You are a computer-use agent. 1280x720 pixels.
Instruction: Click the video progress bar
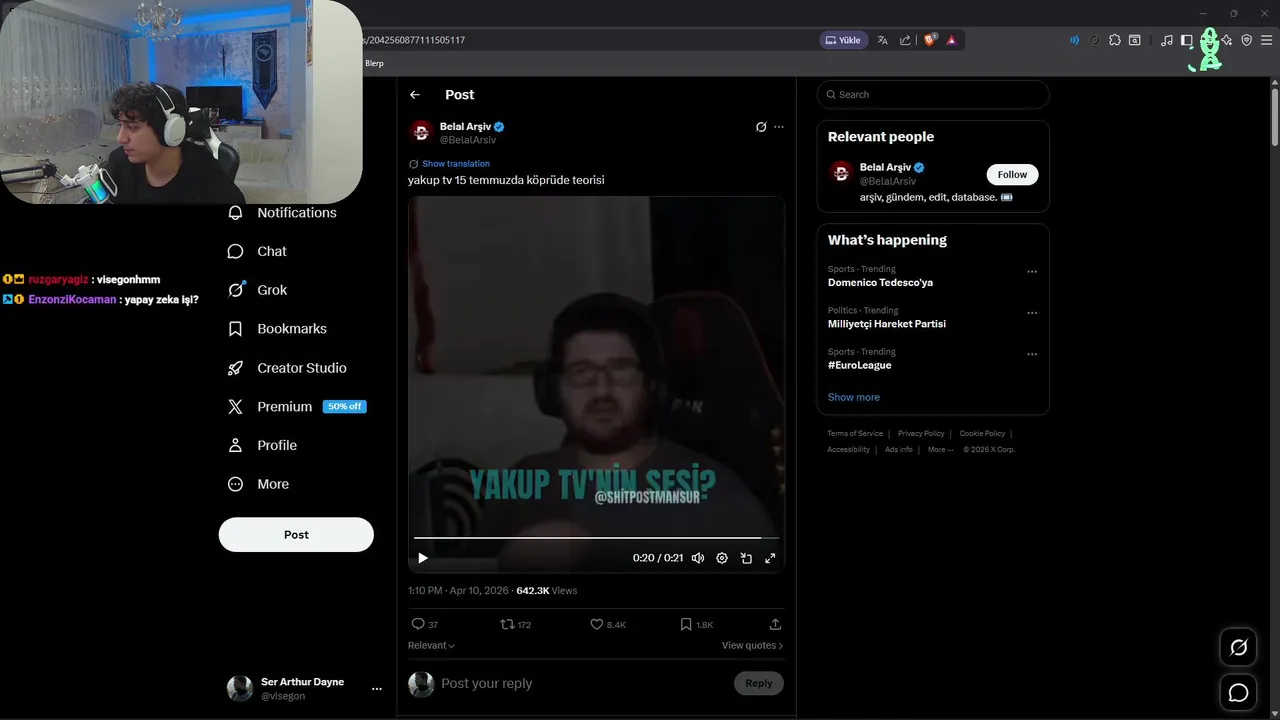pyautogui.click(x=596, y=538)
